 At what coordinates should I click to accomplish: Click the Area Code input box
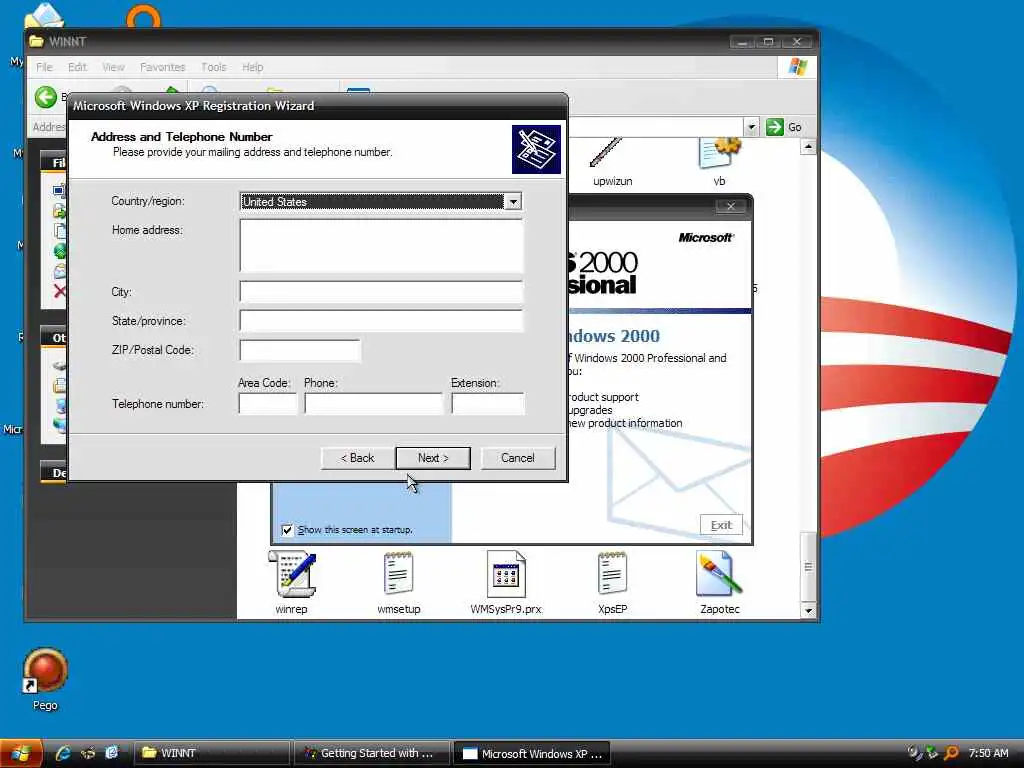coord(268,404)
